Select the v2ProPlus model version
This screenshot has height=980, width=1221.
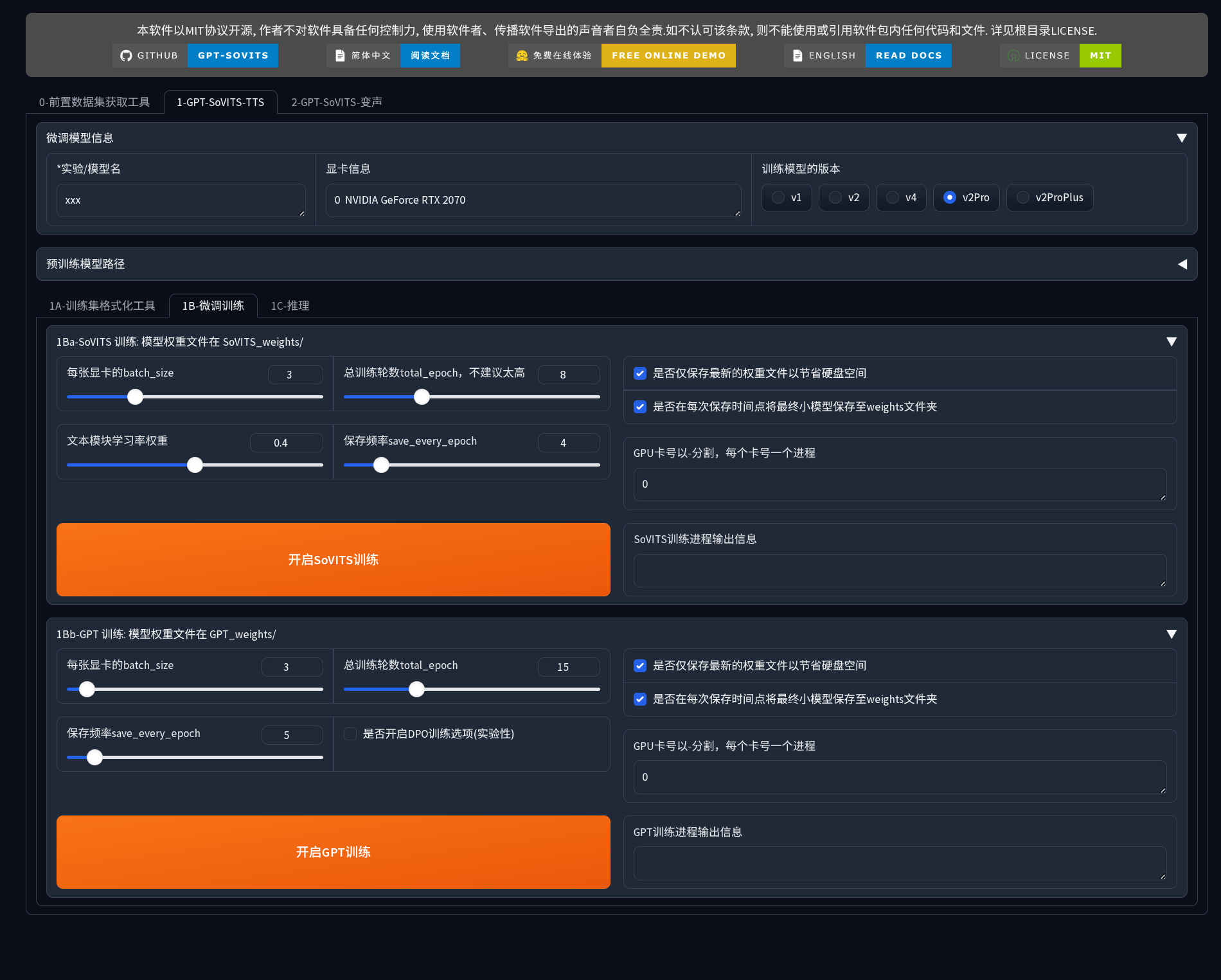coord(1023,198)
